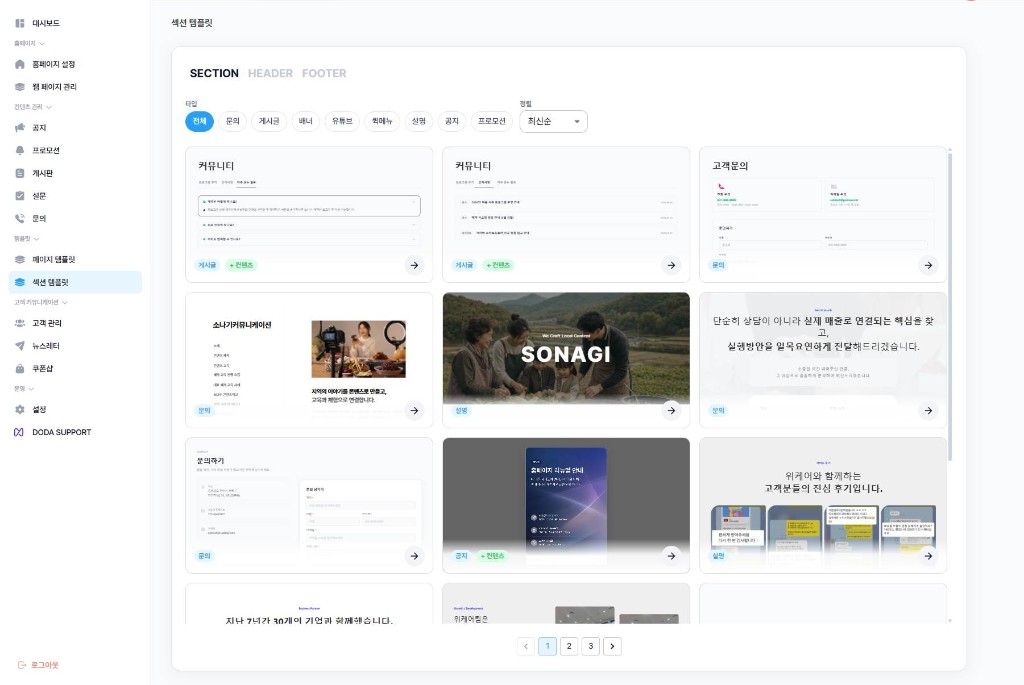Filter templates by 퀵메뉴 chip
The height and width of the screenshot is (685, 1024).
click(382, 121)
